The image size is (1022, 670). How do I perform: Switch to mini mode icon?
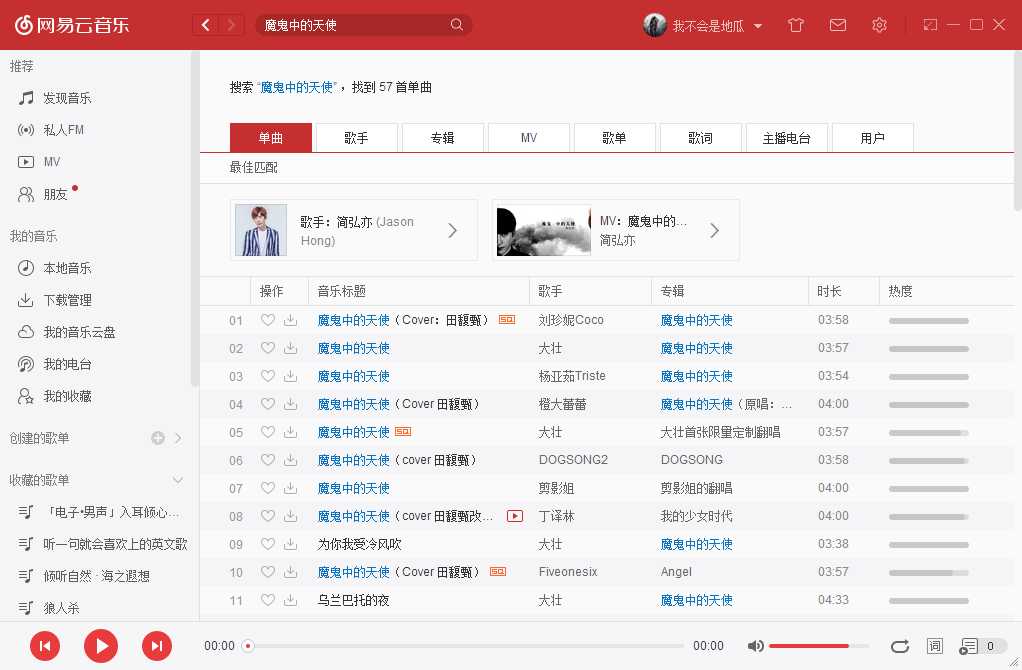(930, 25)
